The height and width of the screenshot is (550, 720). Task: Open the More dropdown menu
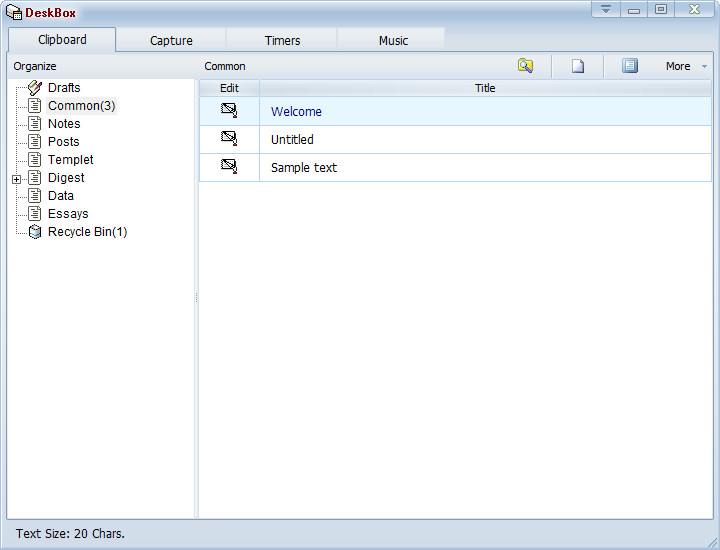[x=686, y=66]
